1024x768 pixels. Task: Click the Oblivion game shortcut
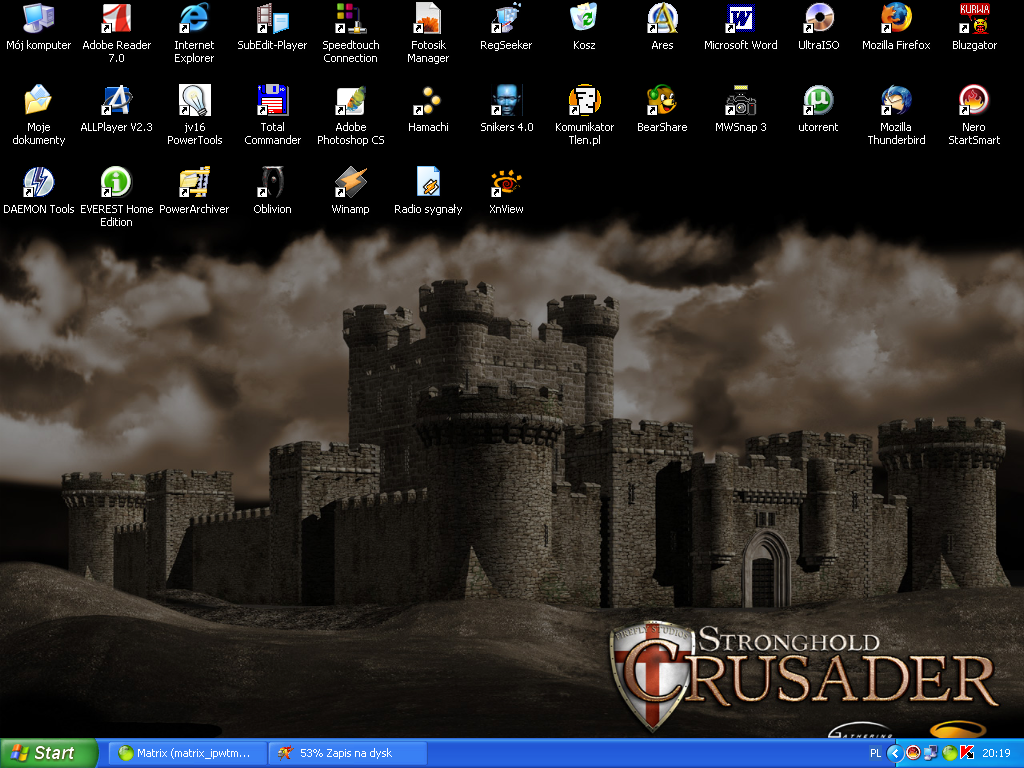coord(272,183)
